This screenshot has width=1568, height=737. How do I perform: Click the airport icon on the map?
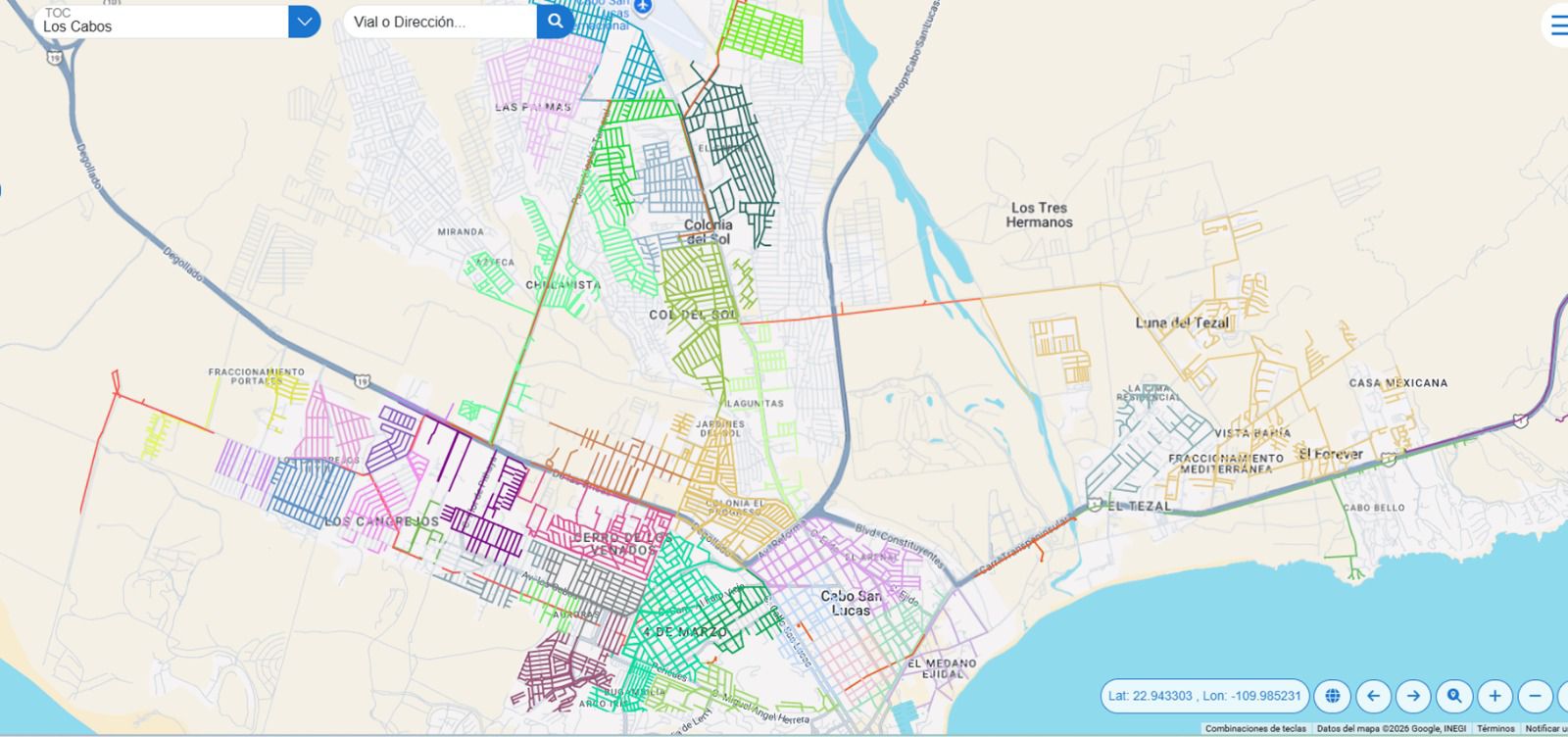[643, 7]
